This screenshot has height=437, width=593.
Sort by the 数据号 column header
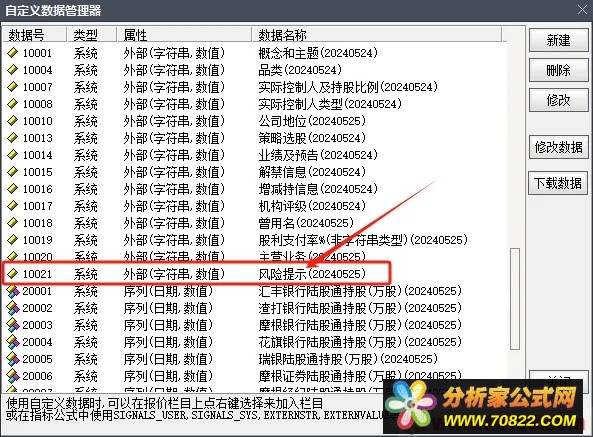35,35
